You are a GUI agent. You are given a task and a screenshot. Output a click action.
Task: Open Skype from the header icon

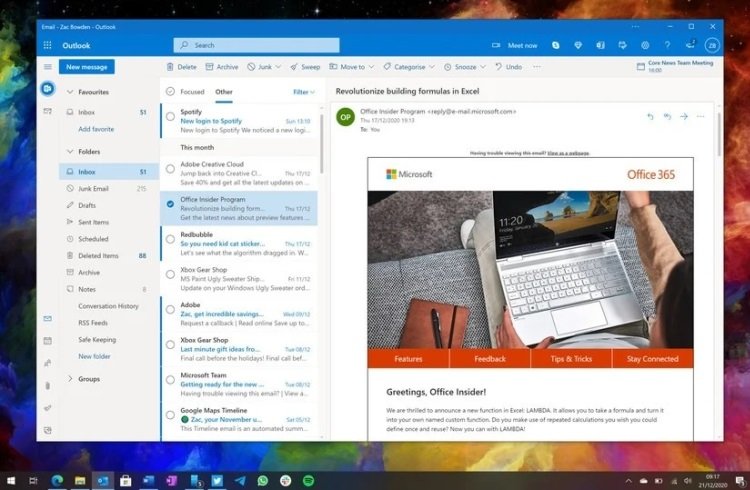coord(555,45)
